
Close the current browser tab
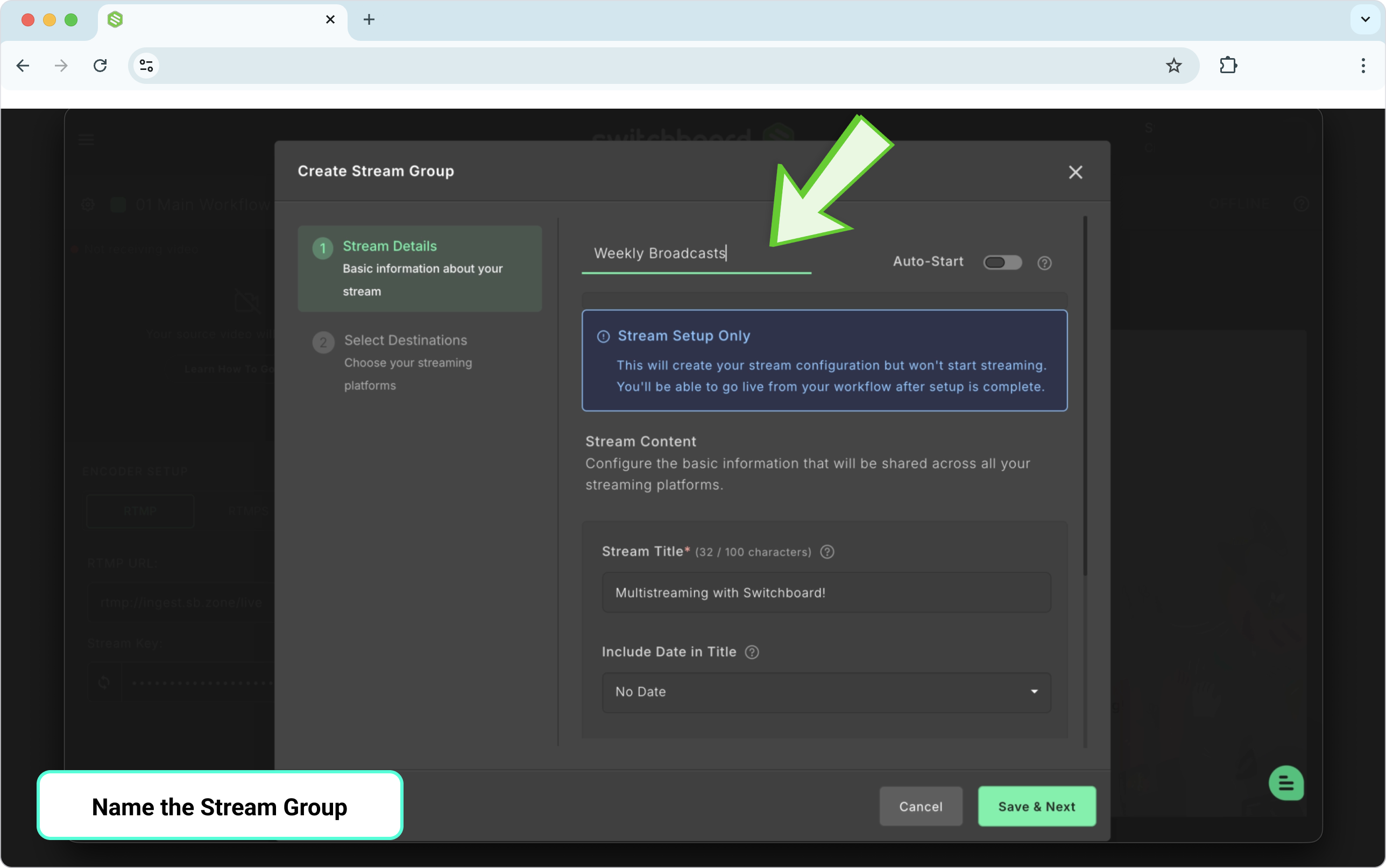(330, 20)
